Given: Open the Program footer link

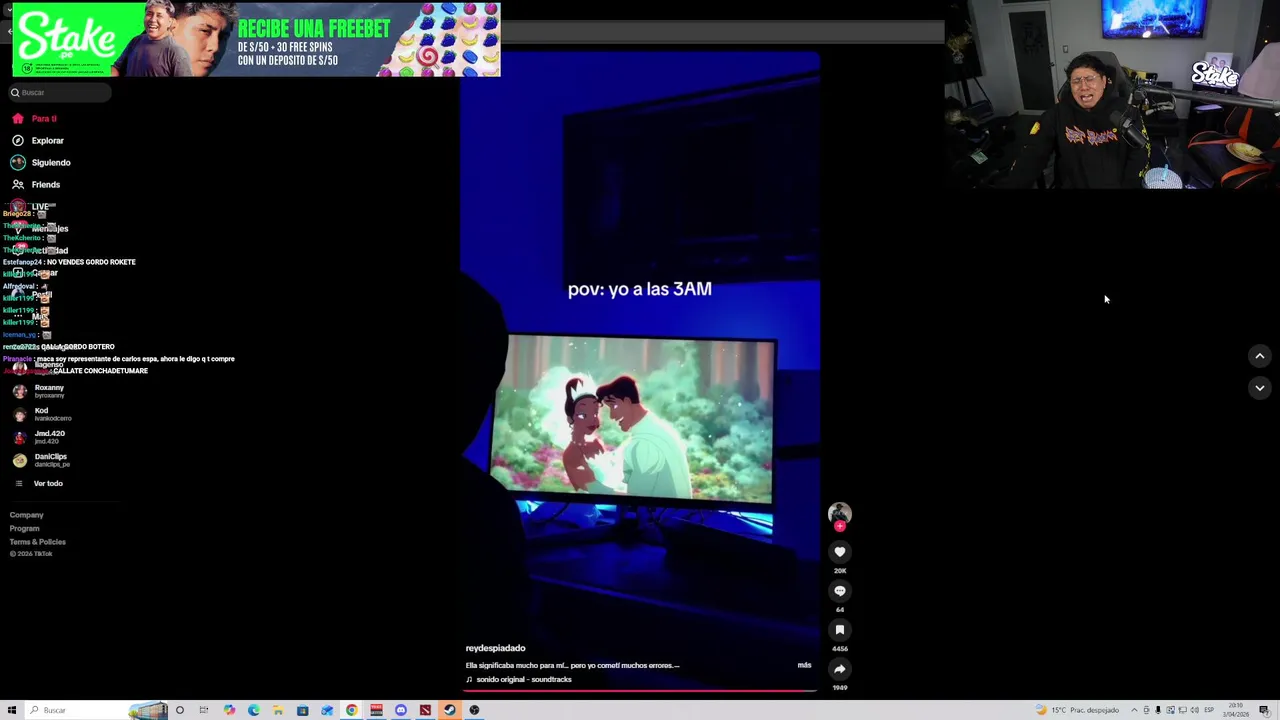Looking at the screenshot, I should 25,528.
